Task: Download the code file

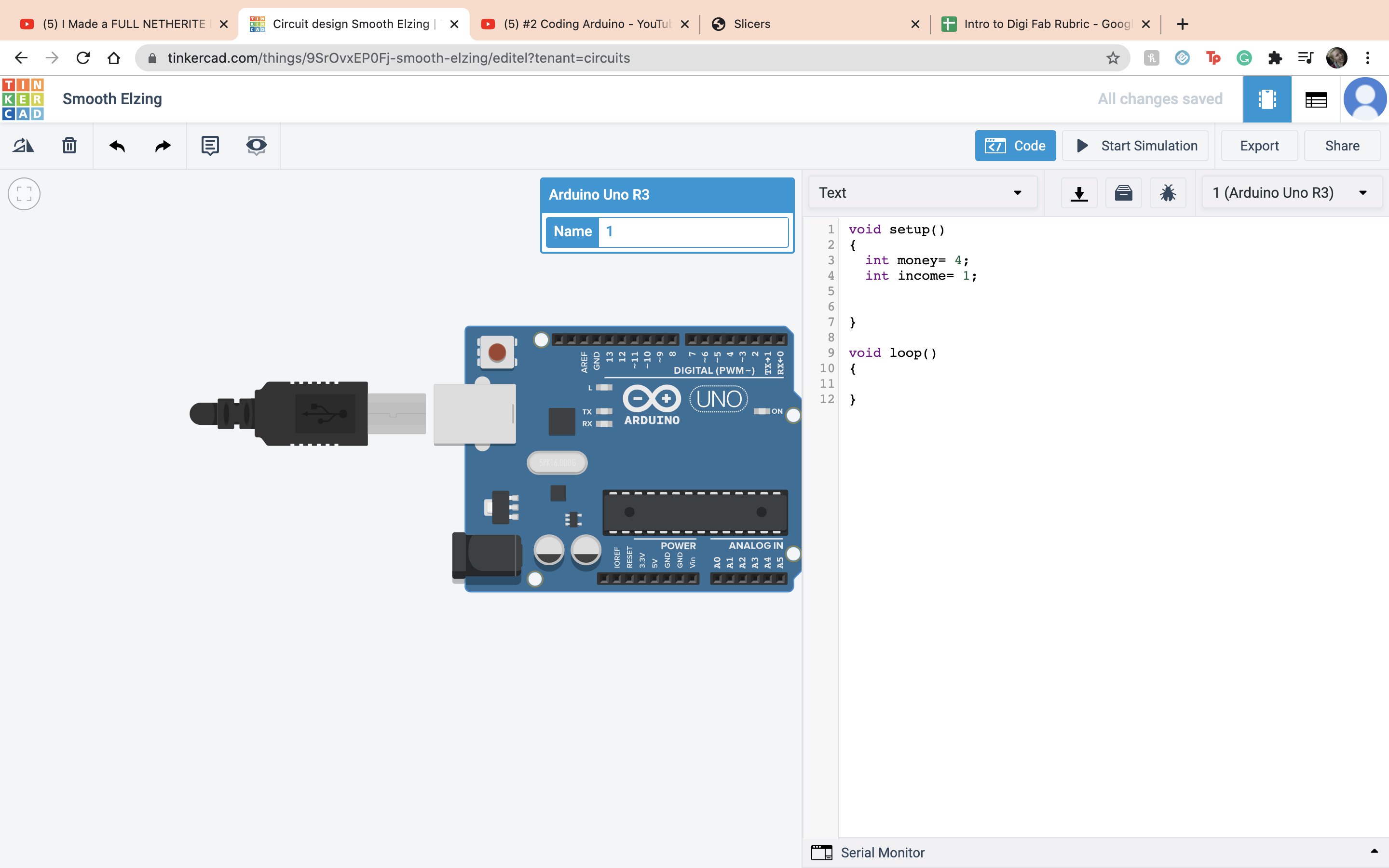Action: (1079, 193)
